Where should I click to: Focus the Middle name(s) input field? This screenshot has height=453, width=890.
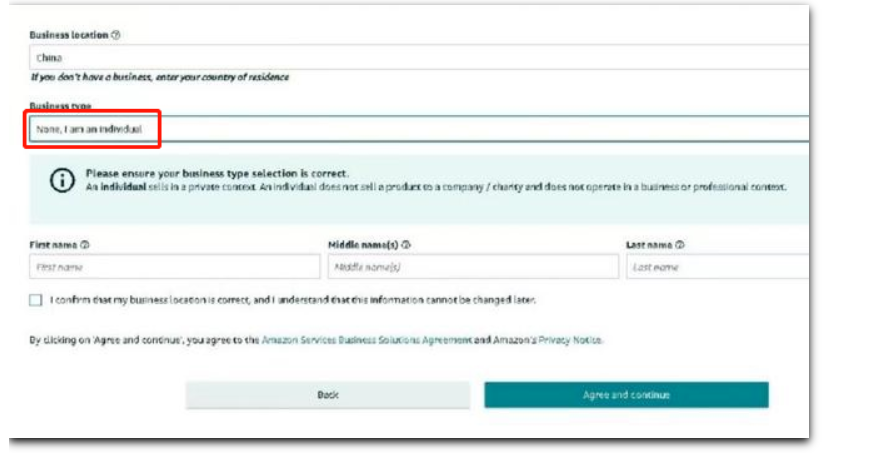coord(473,267)
